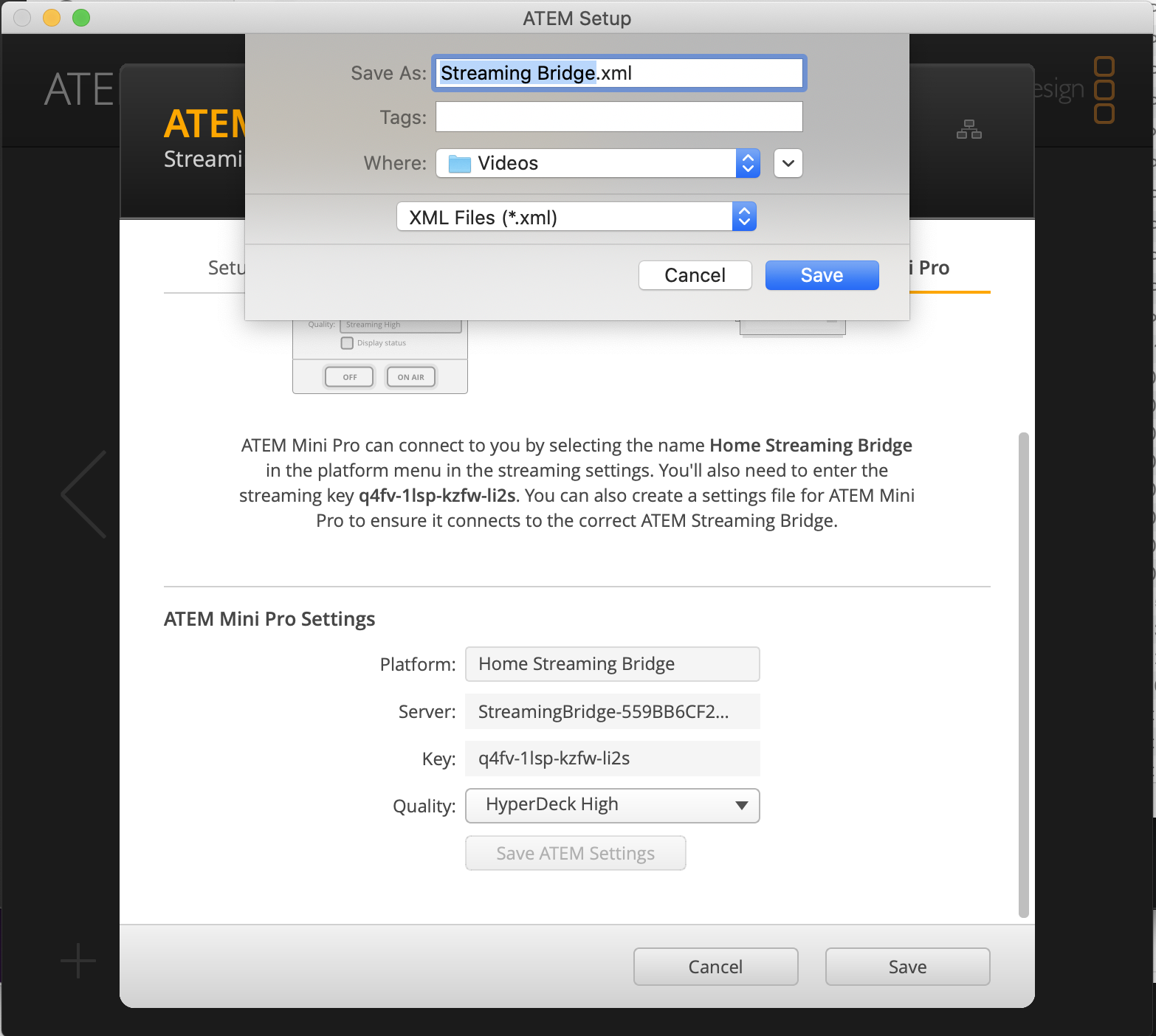Click the Save ATEM Settings button
This screenshot has width=1156, height=1036.
tap(576, 853)
